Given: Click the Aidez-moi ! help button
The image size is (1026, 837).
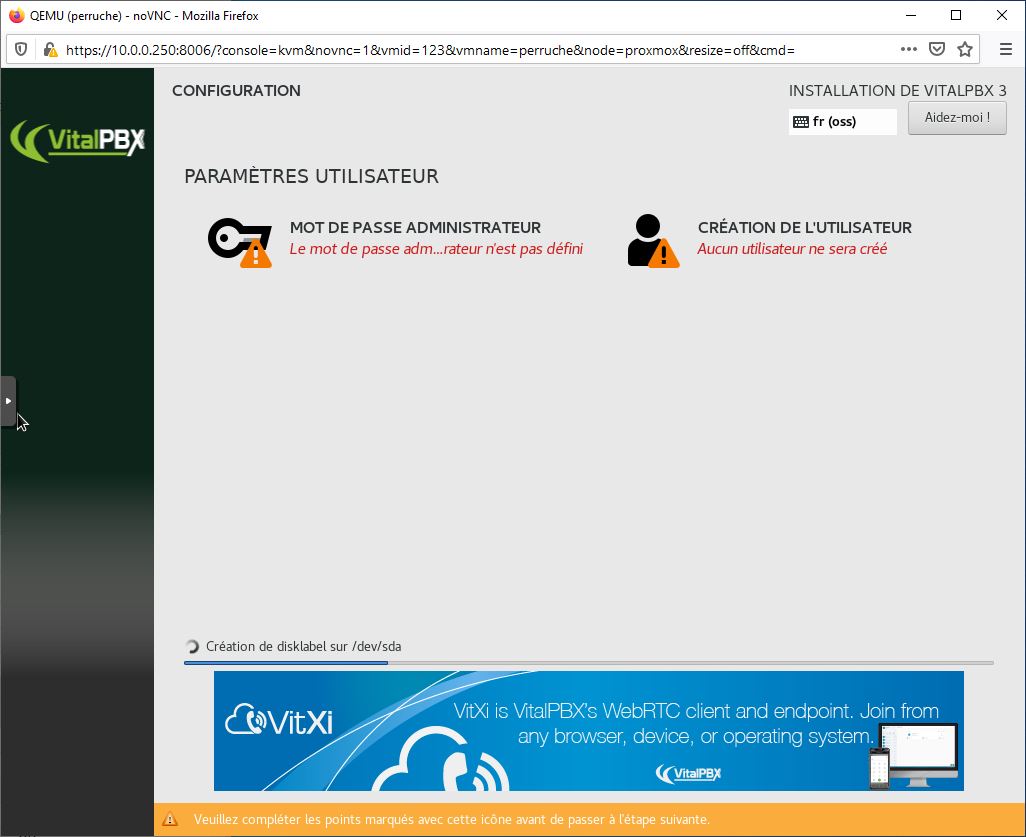Looking at the screenshot, I should [957, 118].
